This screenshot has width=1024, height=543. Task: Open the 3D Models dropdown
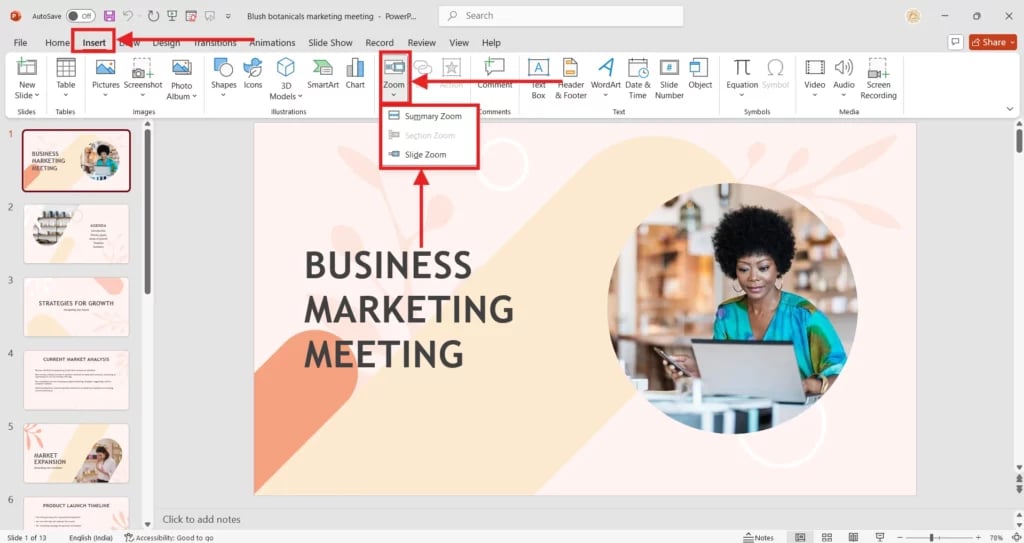pyautogui.click(x=286, y=96)
